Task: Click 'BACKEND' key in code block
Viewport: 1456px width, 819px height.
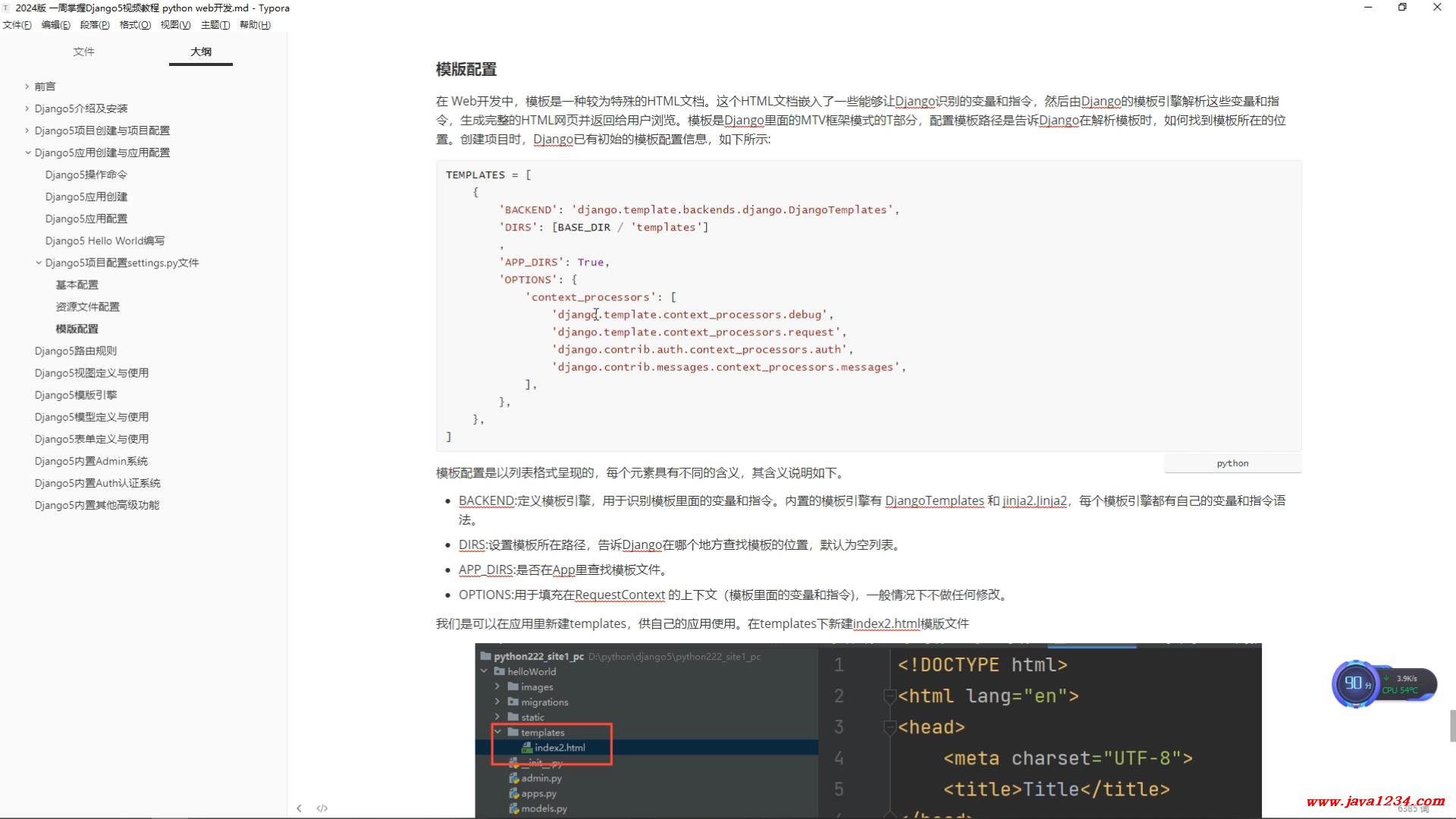Action: [529, 210]
